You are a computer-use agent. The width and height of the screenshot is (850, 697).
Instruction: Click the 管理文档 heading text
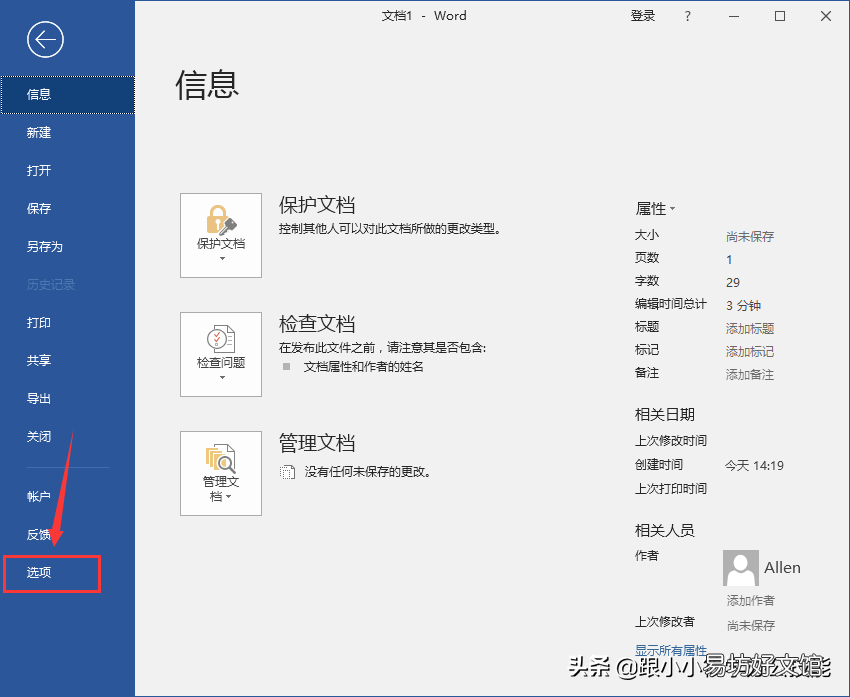317,443
